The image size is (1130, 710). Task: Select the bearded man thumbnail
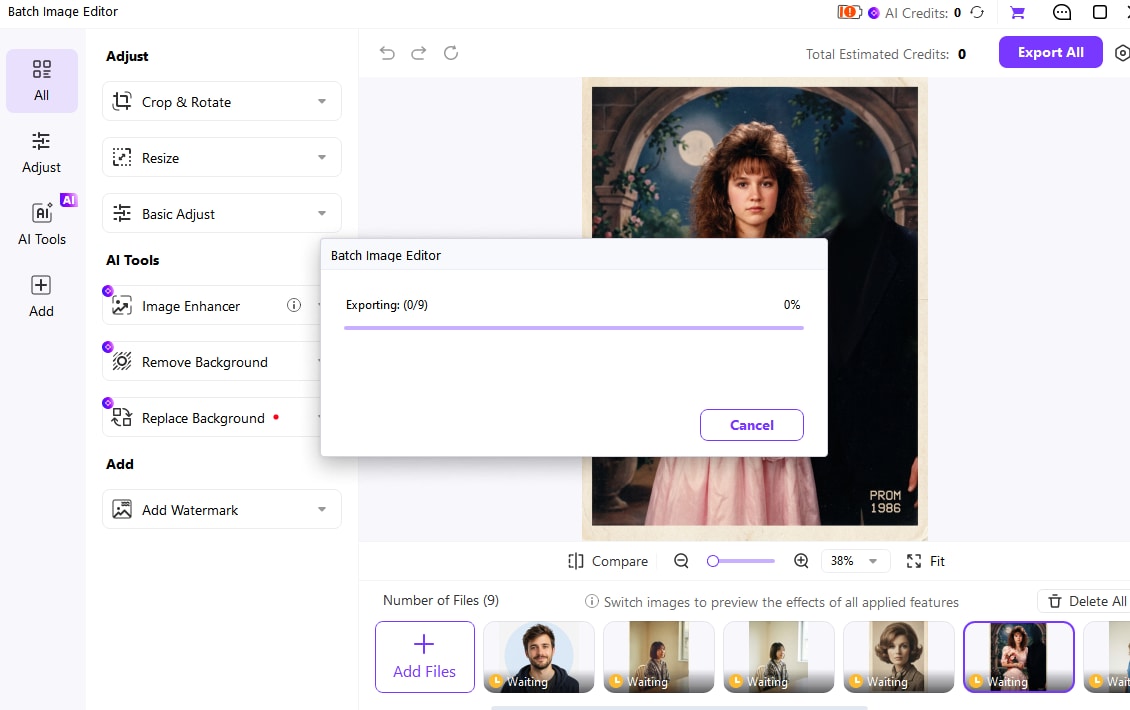[539, 657]
